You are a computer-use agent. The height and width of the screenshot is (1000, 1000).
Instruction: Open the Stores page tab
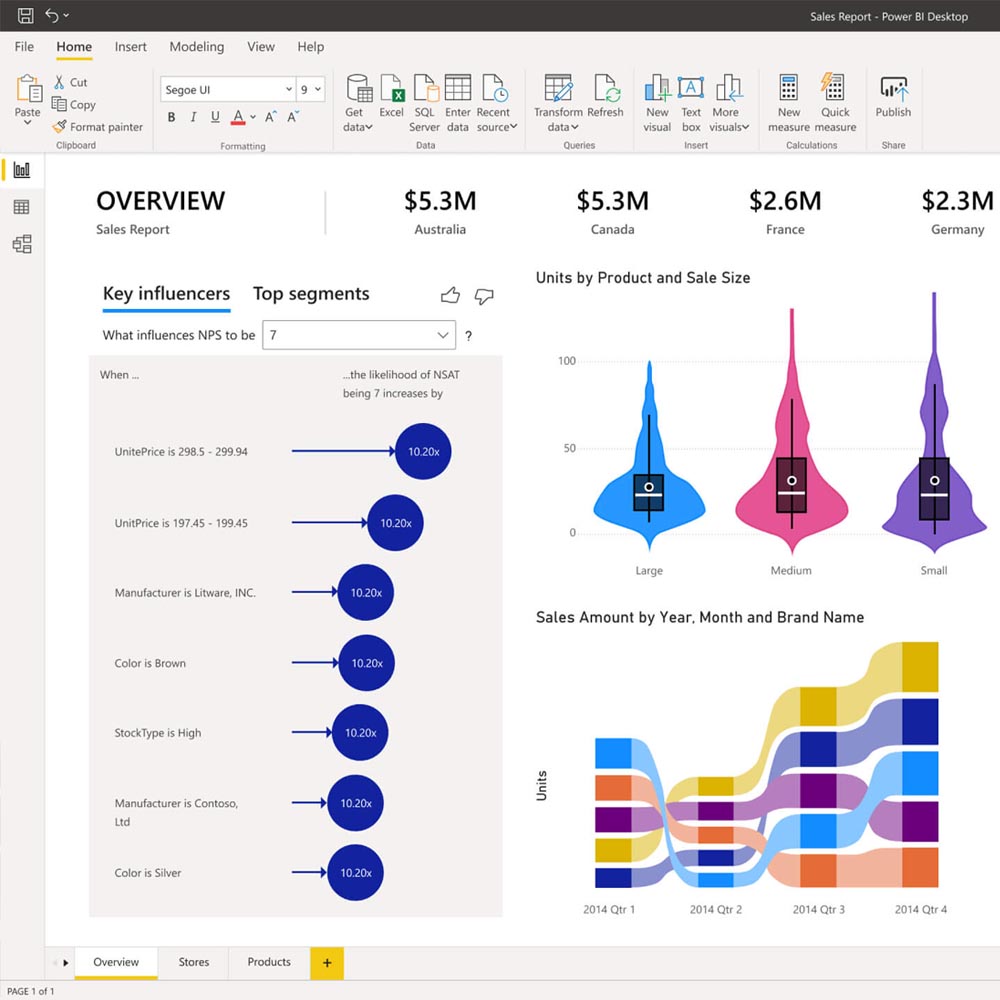pos(193,962)
